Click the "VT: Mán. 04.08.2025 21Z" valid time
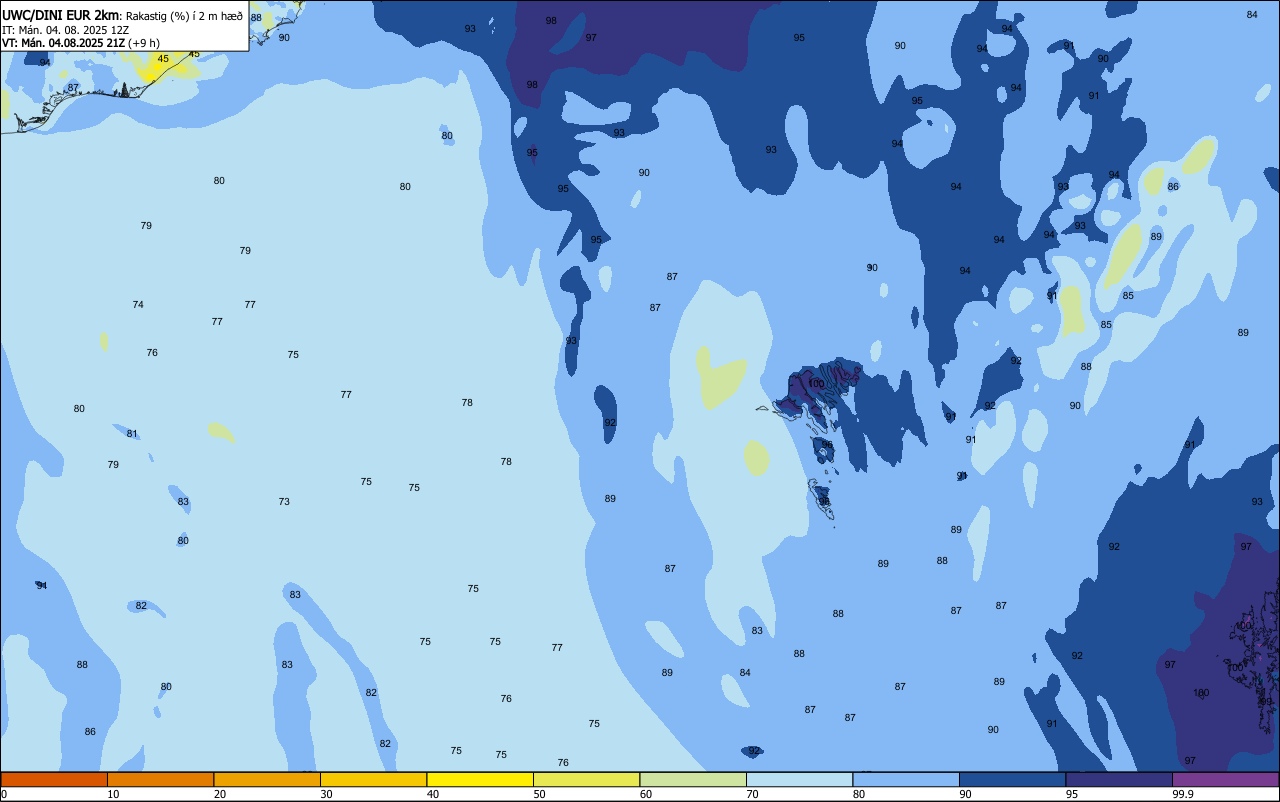The height and width of the screenshot is (802, 1280). click(x=62, y=43)
